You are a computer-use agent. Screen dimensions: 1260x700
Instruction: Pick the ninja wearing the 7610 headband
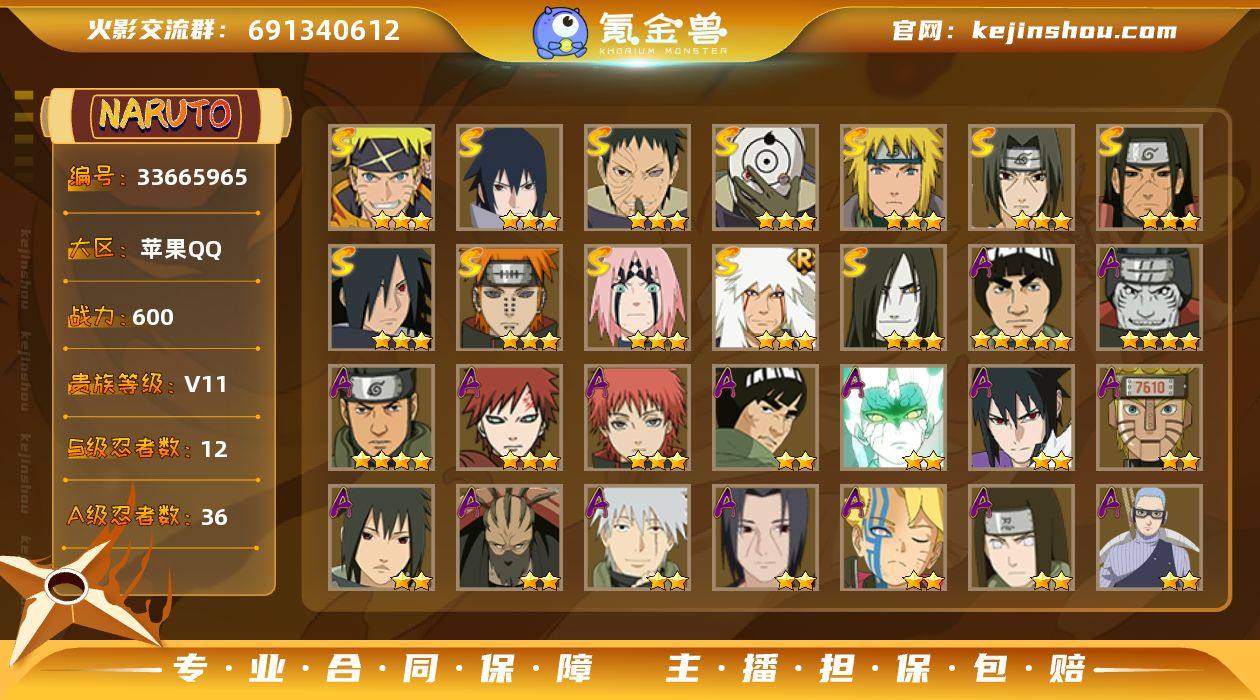pyautogui.click(x=1150, y=417)
